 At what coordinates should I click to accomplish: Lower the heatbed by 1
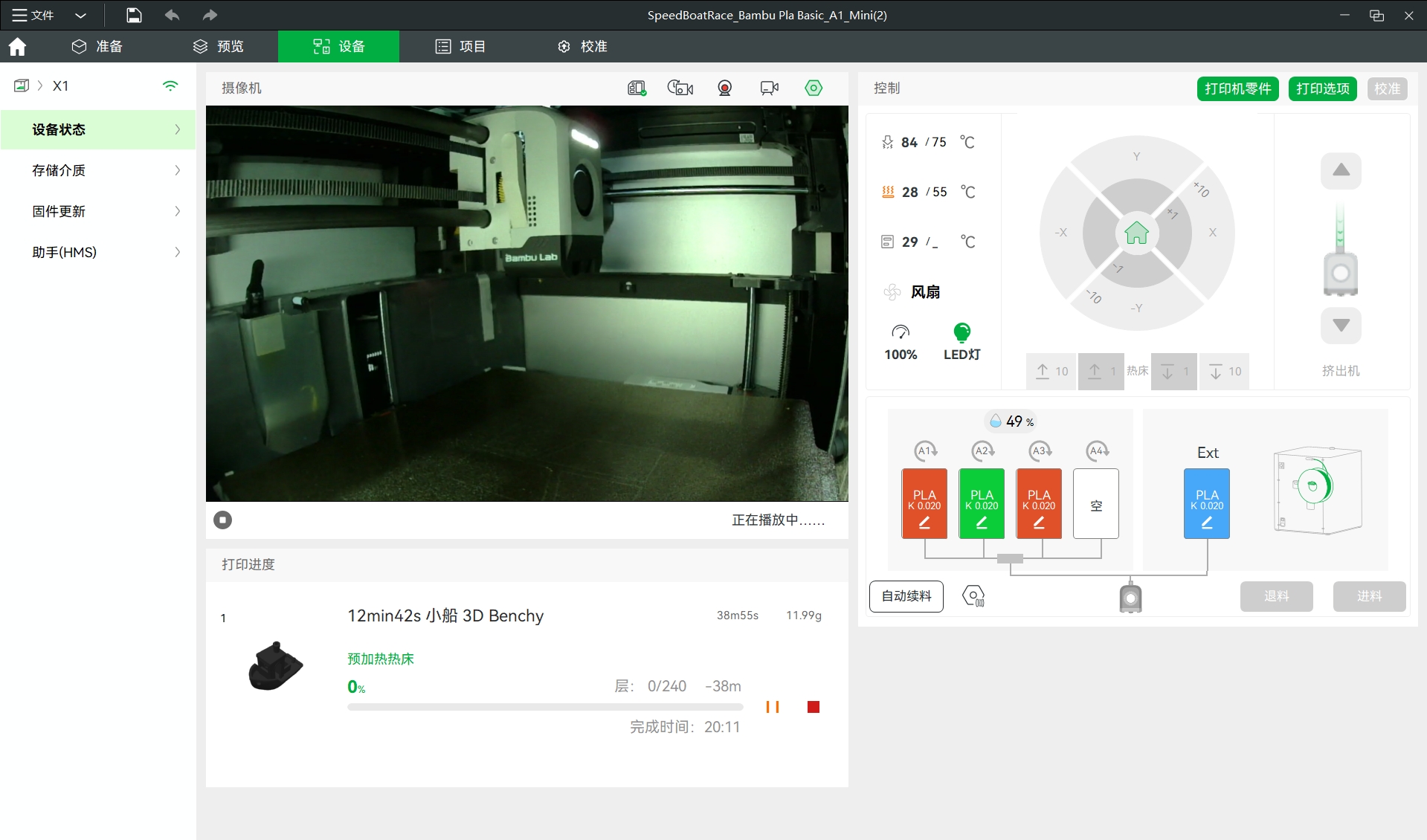[x=1174, y=371]
